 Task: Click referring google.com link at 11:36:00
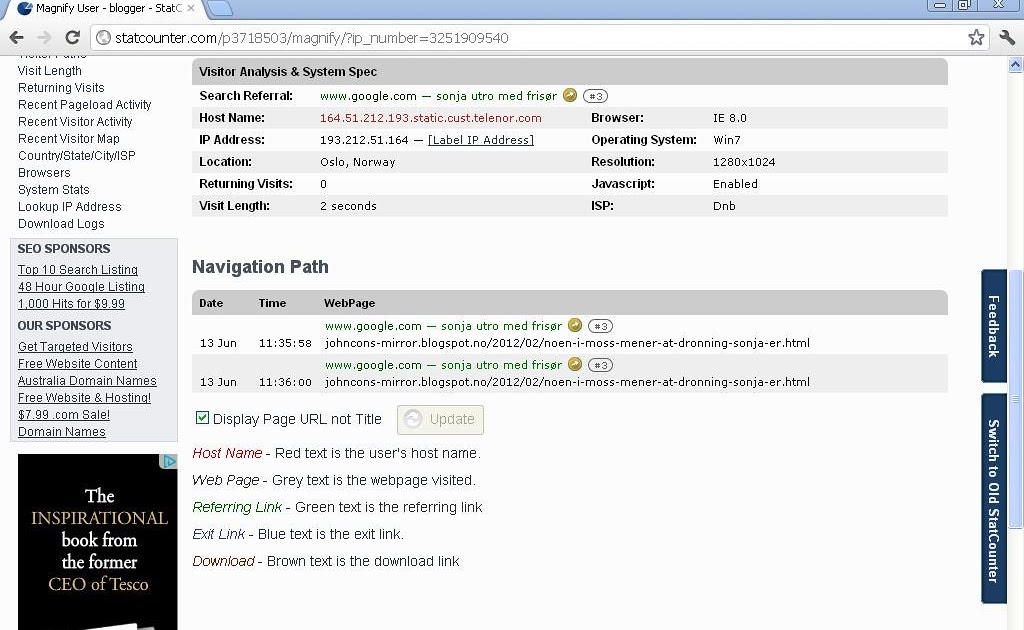[443, 365]
